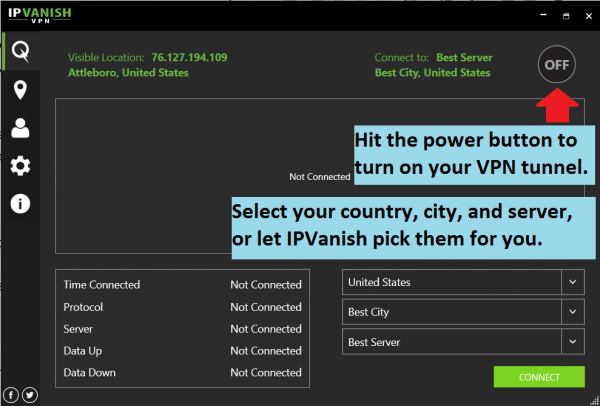
Task: Click Not Connected value beside Server
Action: (266, 329)
